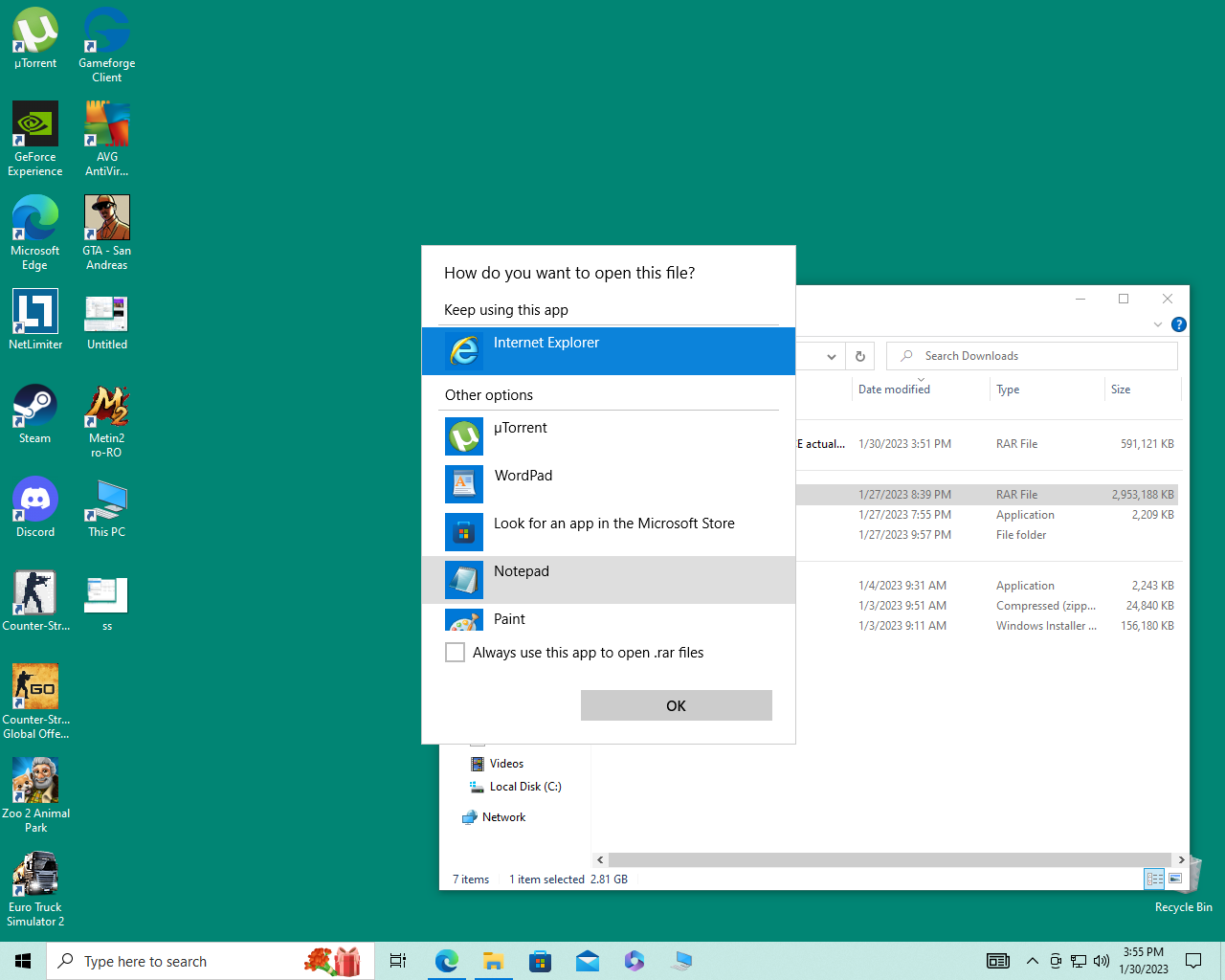Select Look for an app in Microsoft Store
The image size is (1225, 980).
609,532
